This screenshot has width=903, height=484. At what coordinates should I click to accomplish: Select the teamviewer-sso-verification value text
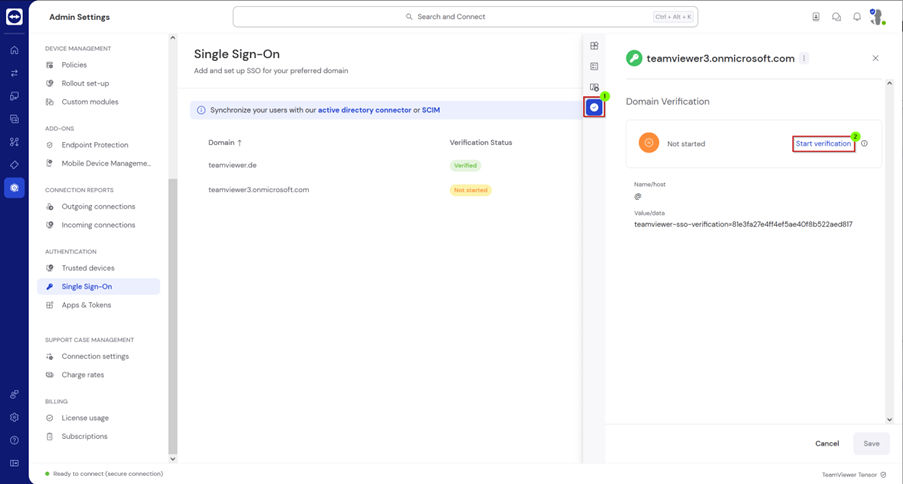[x=743, y=225]
